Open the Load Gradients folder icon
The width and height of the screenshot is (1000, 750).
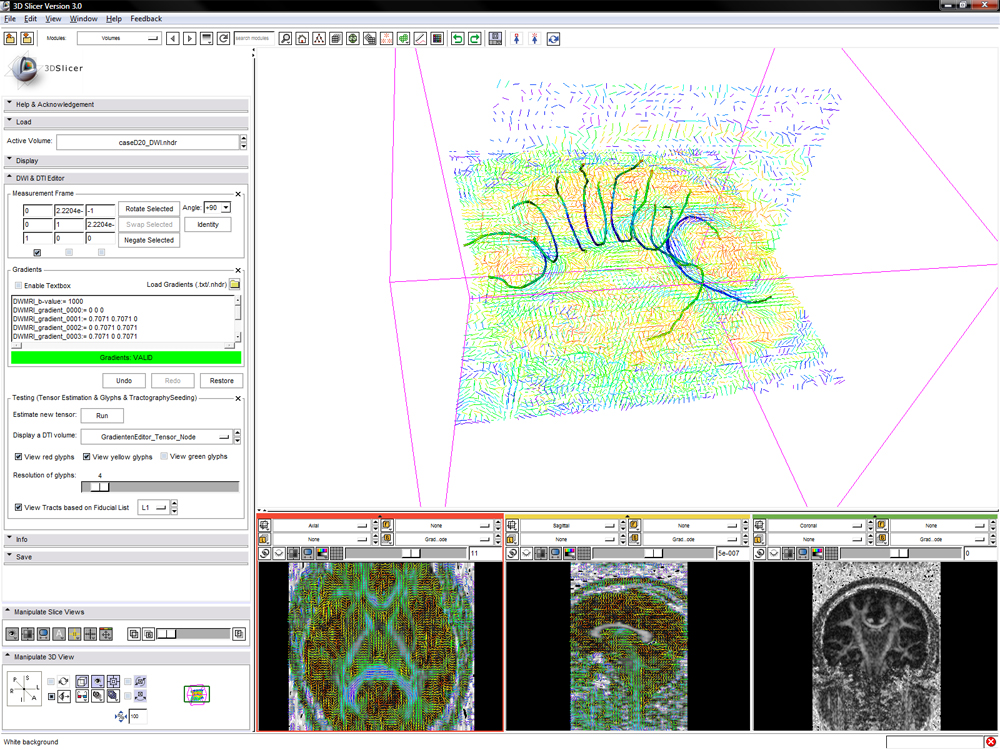pos(235,285)
